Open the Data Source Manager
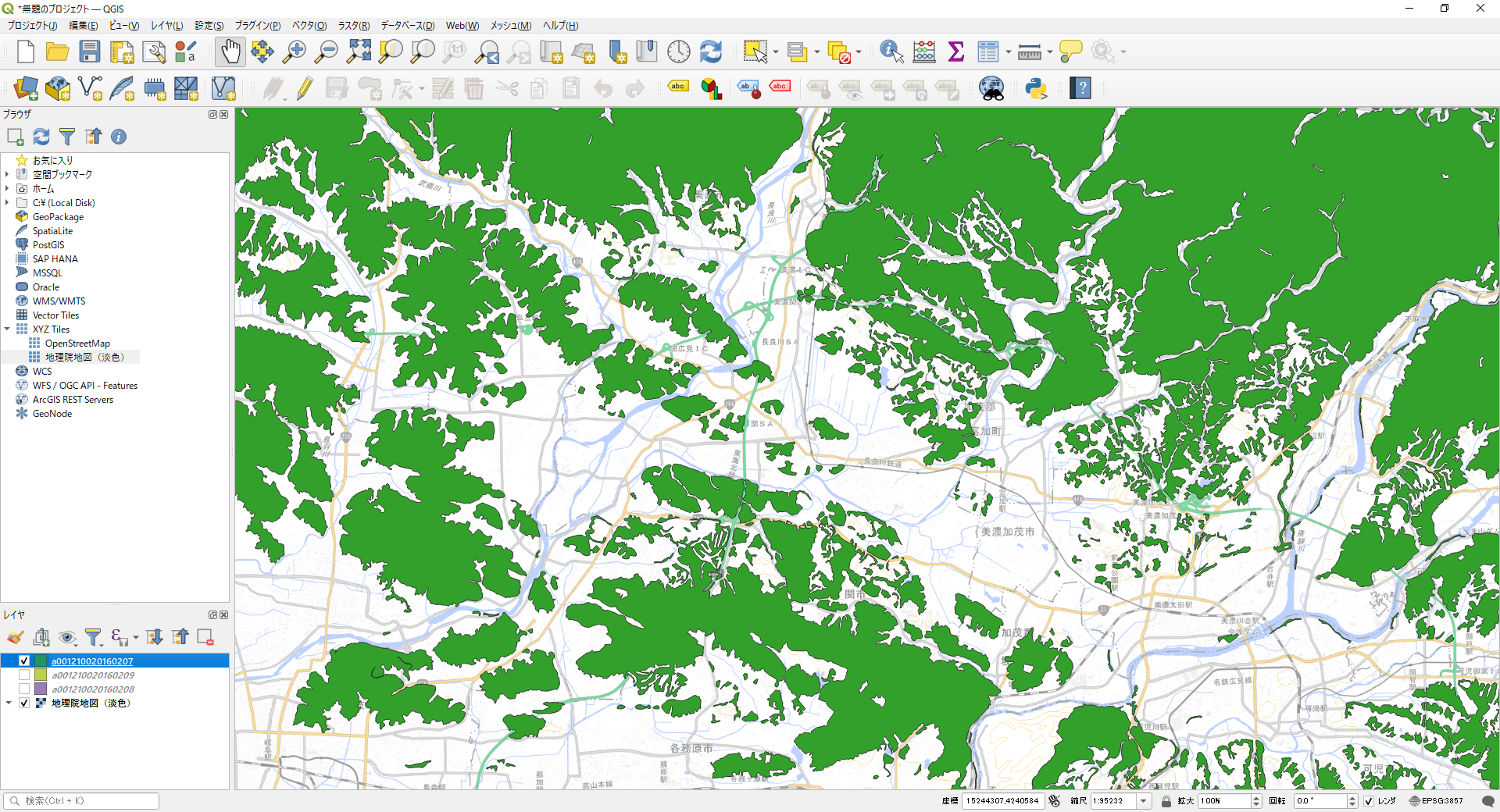The image size is (1500, 812). [x=26, y=88]
